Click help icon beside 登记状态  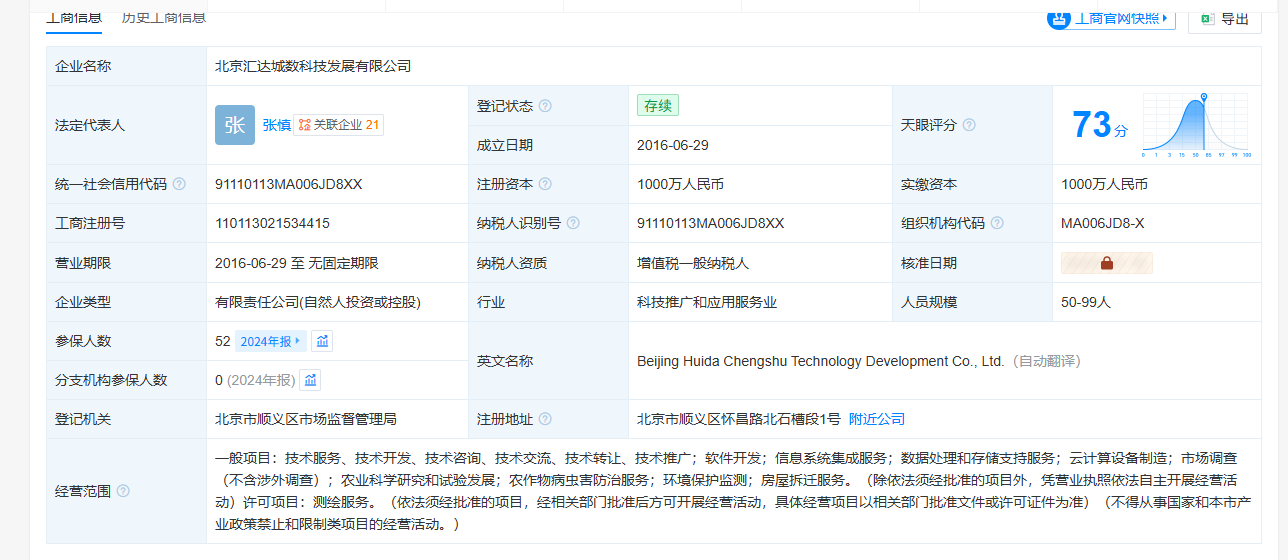click(545, 106)
